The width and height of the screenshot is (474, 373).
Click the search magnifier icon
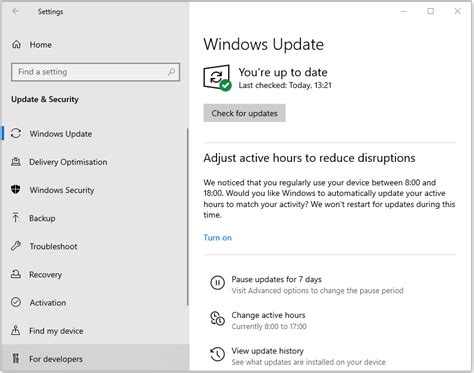point(171,72)
